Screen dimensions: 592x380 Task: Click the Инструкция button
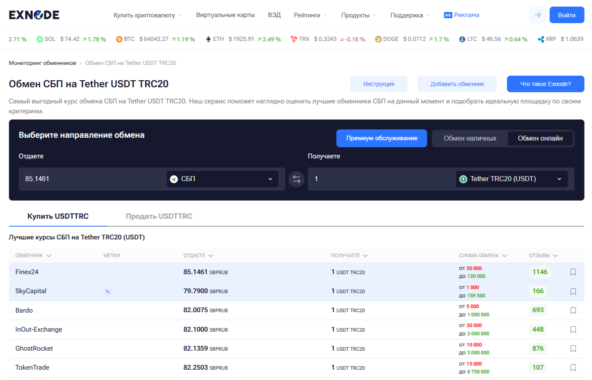coord(379,84)
